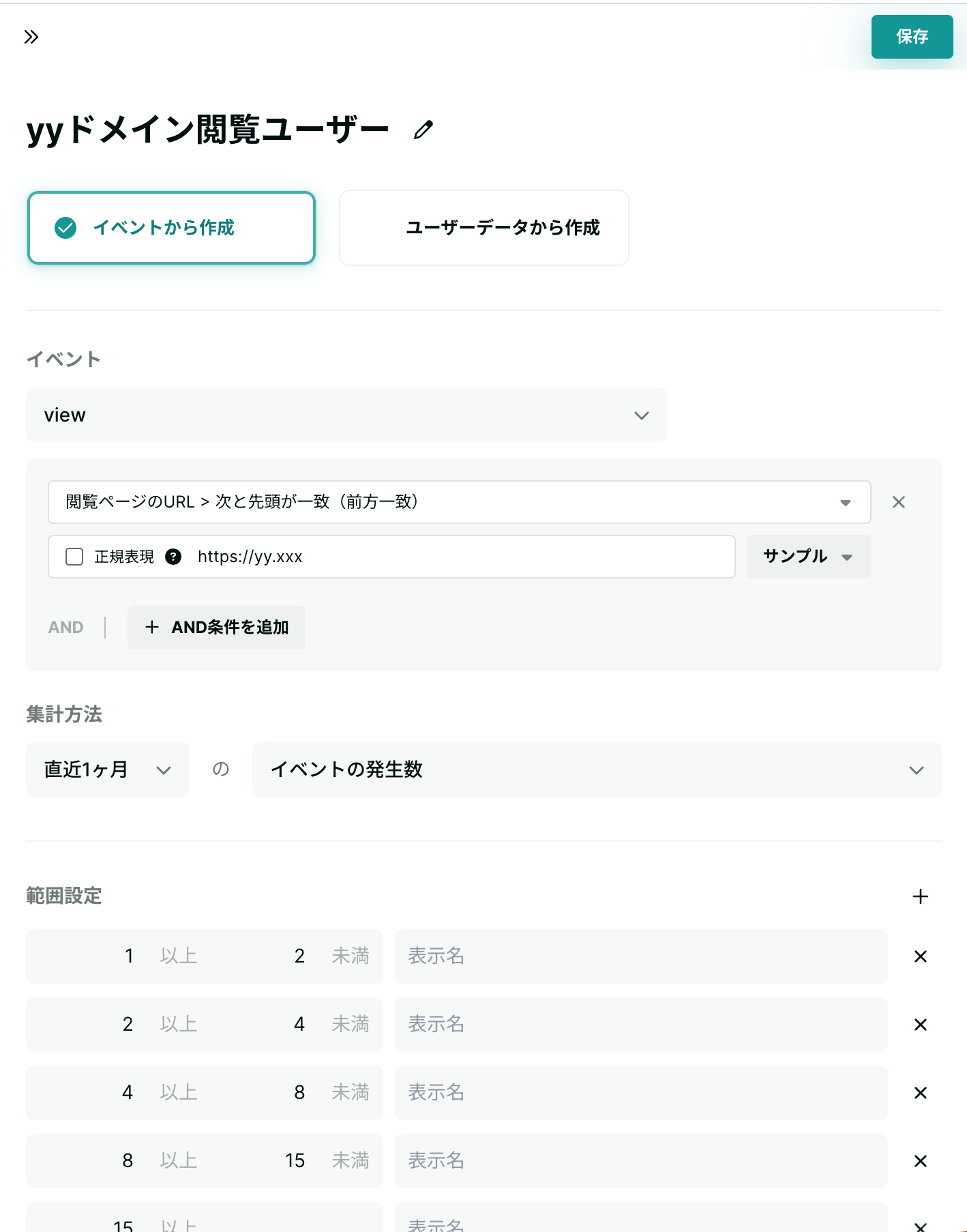This screenshot has width=967, height=1232.
Task: Open the regex help question mark icon
Action: (x=173, y=557)
